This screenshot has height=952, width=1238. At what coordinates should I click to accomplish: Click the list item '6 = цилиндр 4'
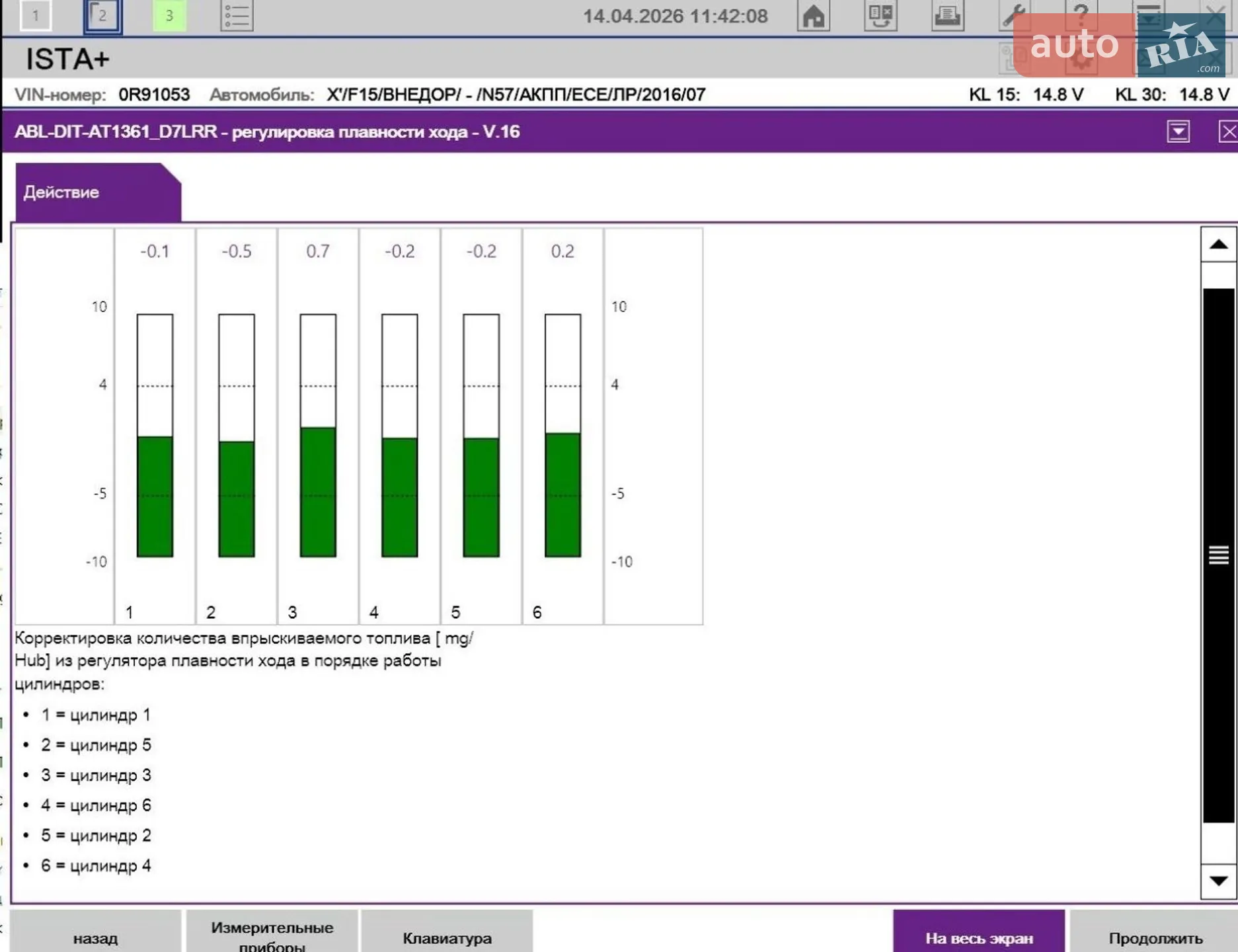(x=96, y=865)
